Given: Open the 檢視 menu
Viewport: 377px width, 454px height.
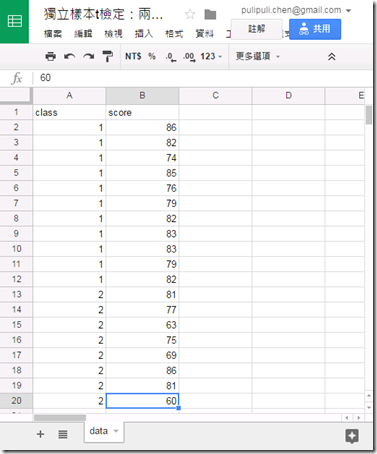Looking at the screenshot, I should 113,34.
